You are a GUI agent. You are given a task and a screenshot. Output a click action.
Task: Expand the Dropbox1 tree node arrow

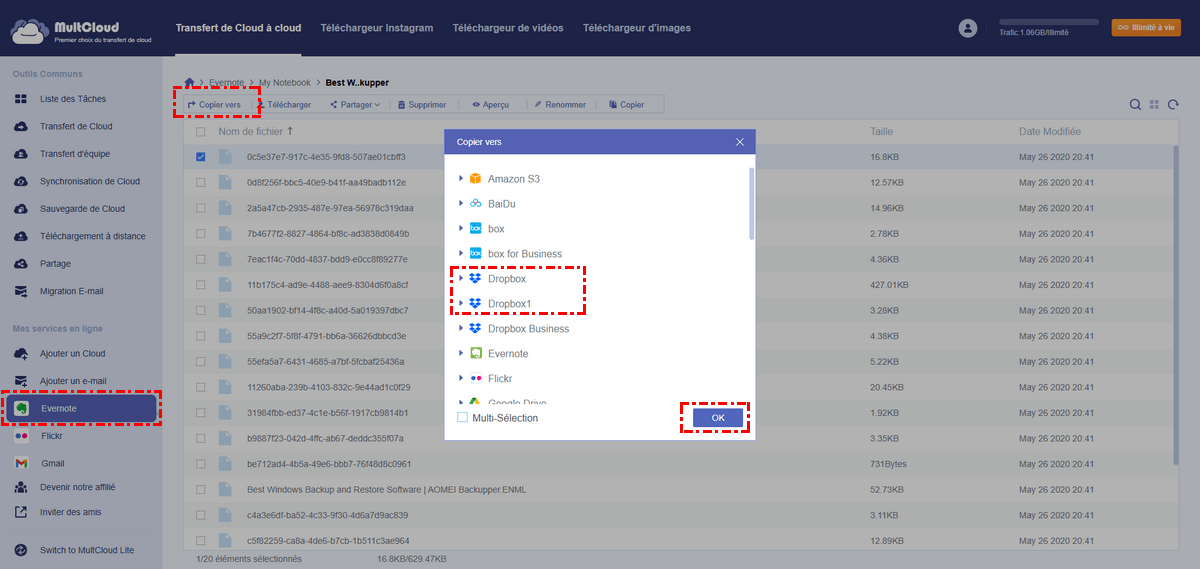point(461,304)
